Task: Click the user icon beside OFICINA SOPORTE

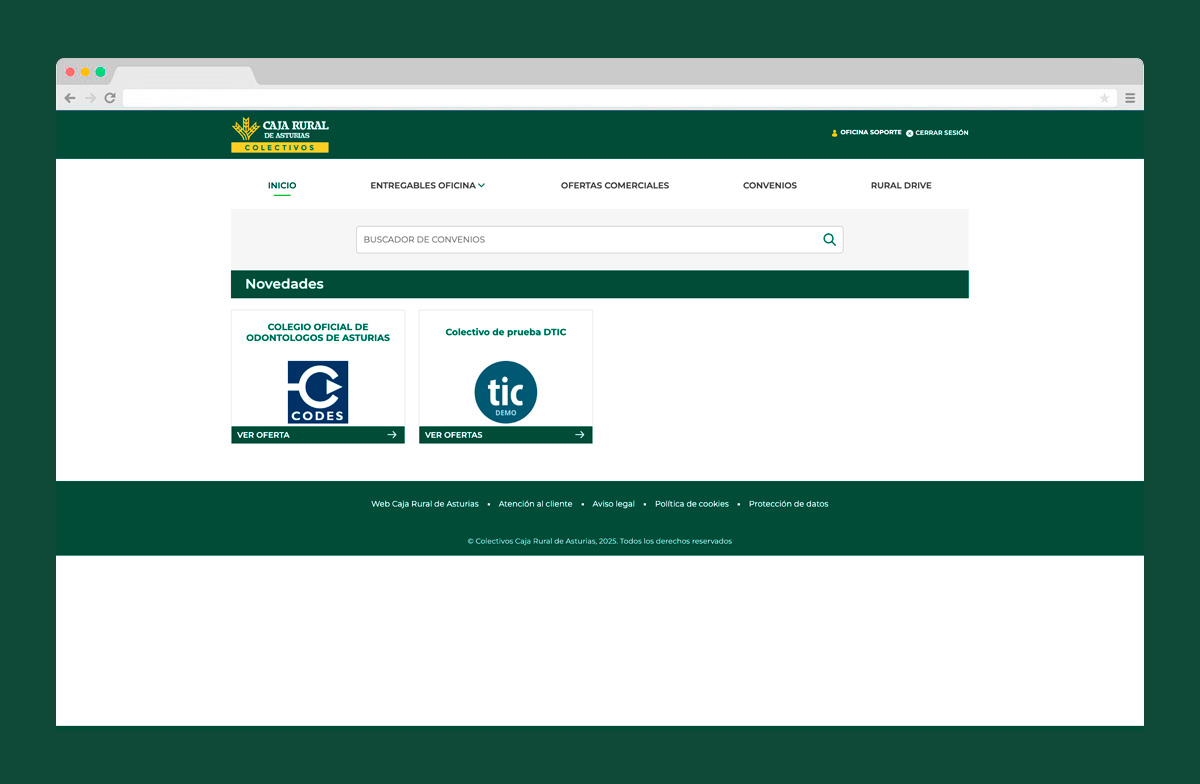Action: pyautogui.click(x=834, y=132)
